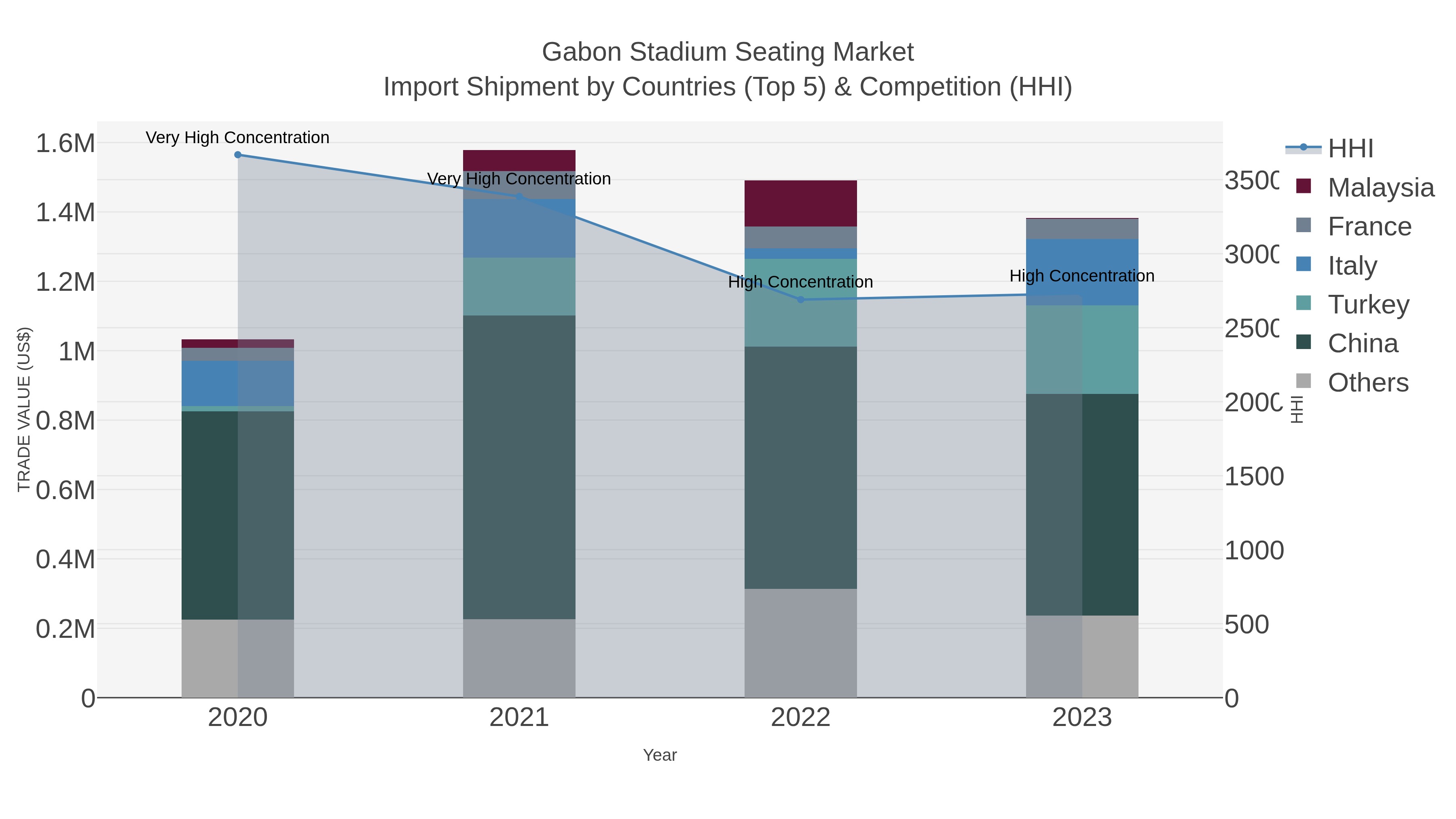Toggle China series in legend
This screenshot has width=1456, height=819.
click(x=1347, y=344)
